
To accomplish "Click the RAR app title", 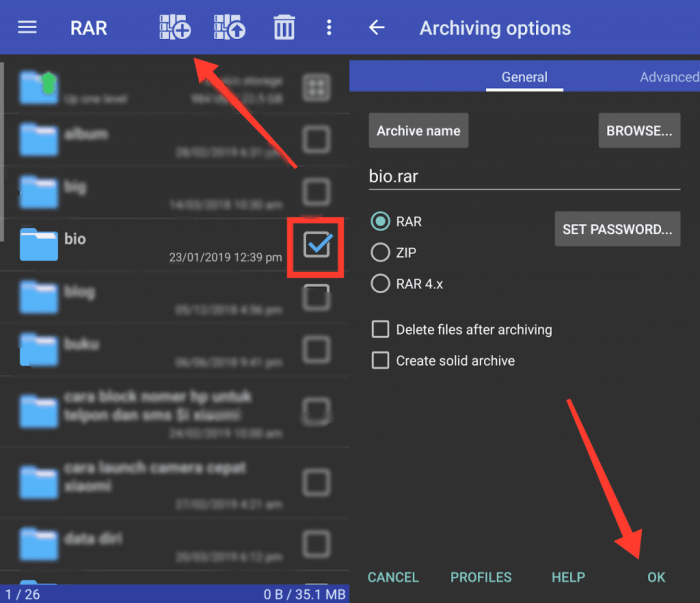I will (89, 28).
